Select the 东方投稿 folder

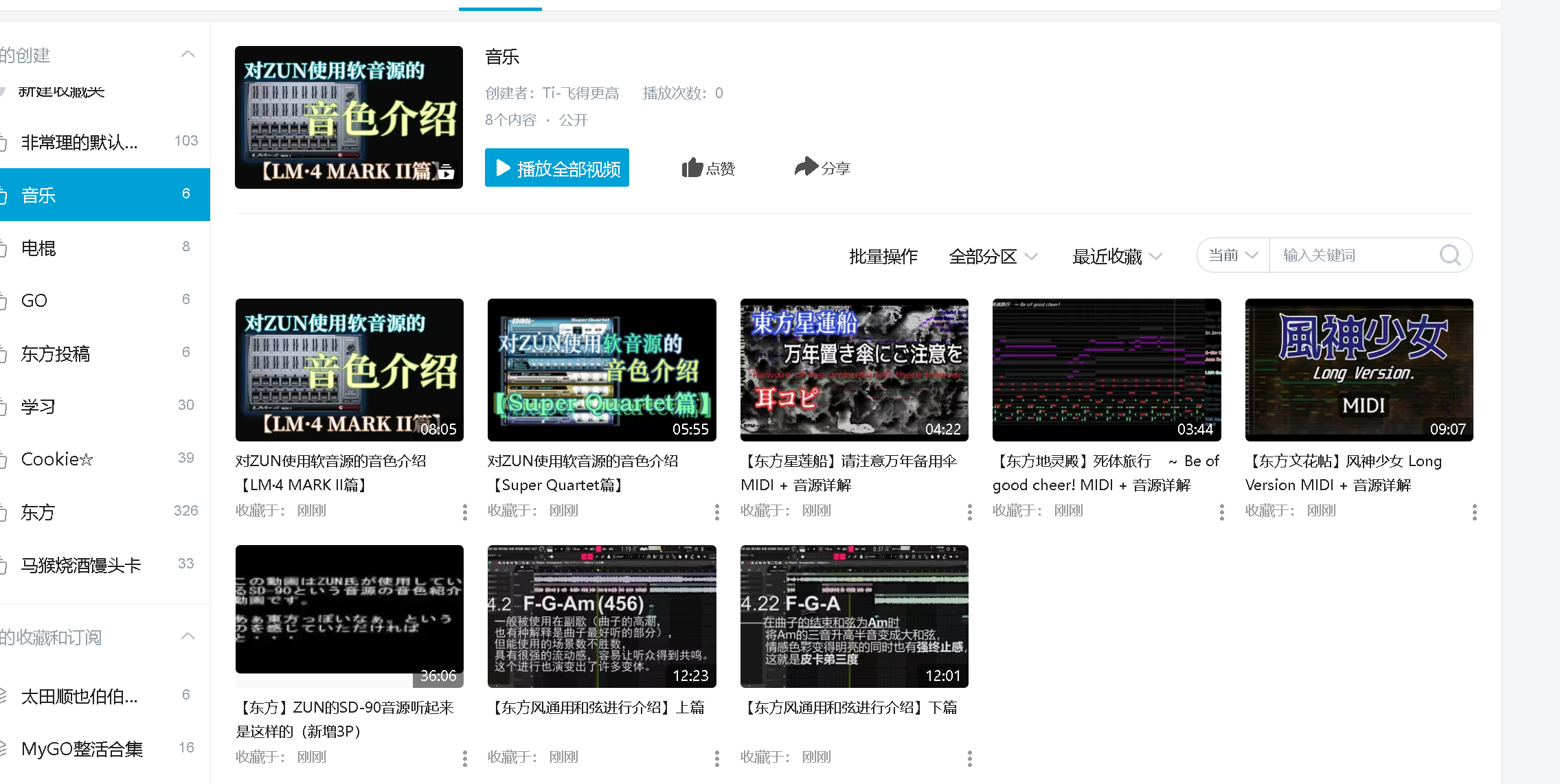point(105,354)
